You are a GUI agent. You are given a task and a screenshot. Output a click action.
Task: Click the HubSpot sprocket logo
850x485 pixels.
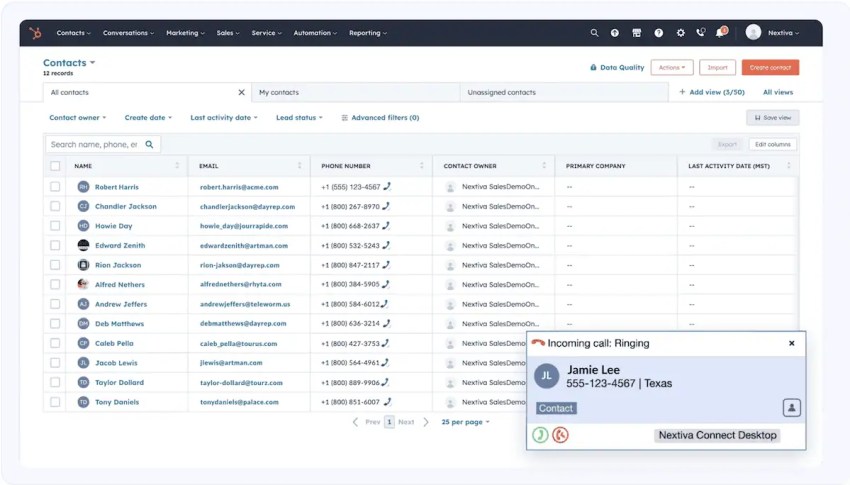click(36, 33)
